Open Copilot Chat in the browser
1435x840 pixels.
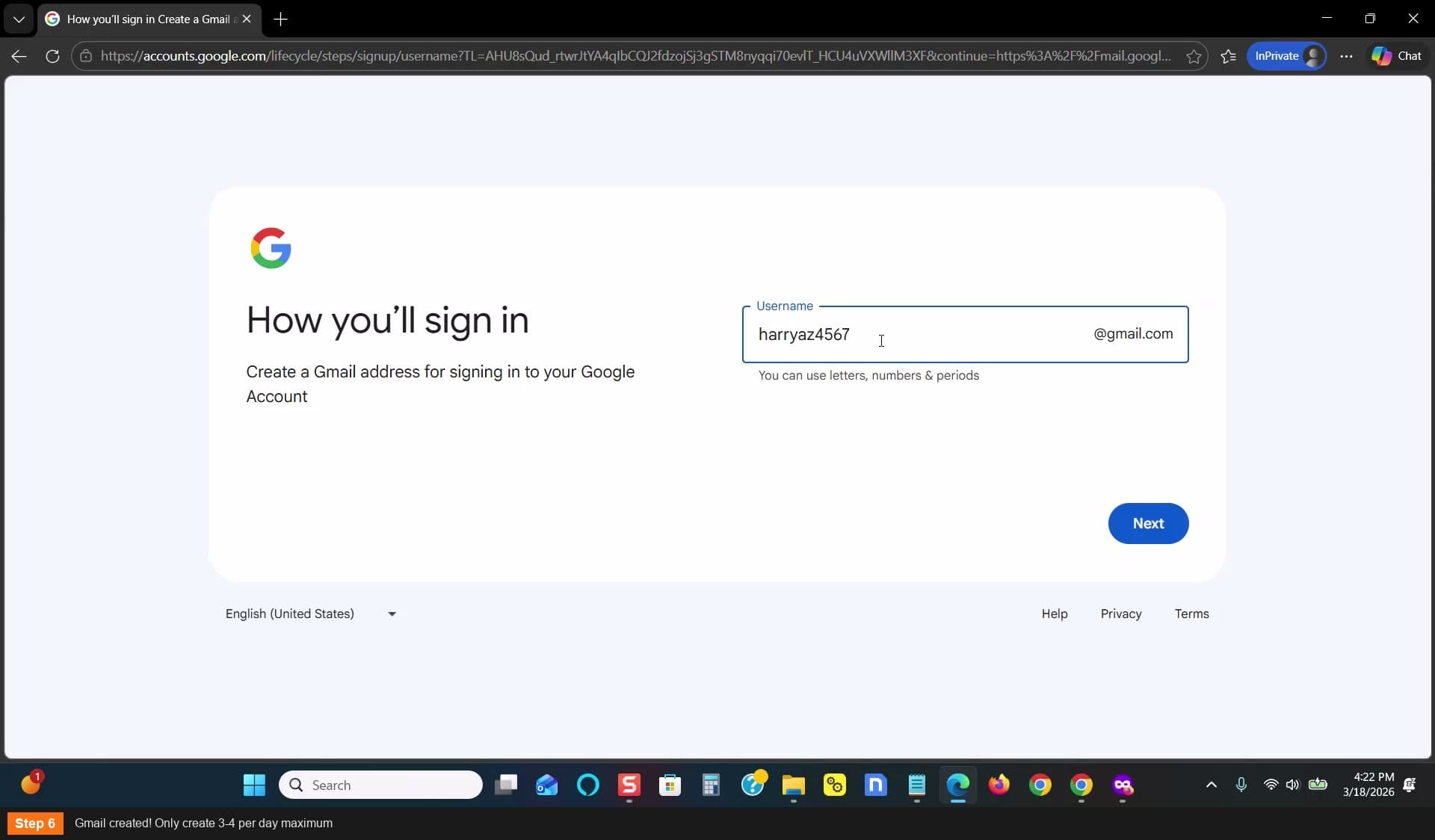pyautogui.click(x=1395, y=56)
